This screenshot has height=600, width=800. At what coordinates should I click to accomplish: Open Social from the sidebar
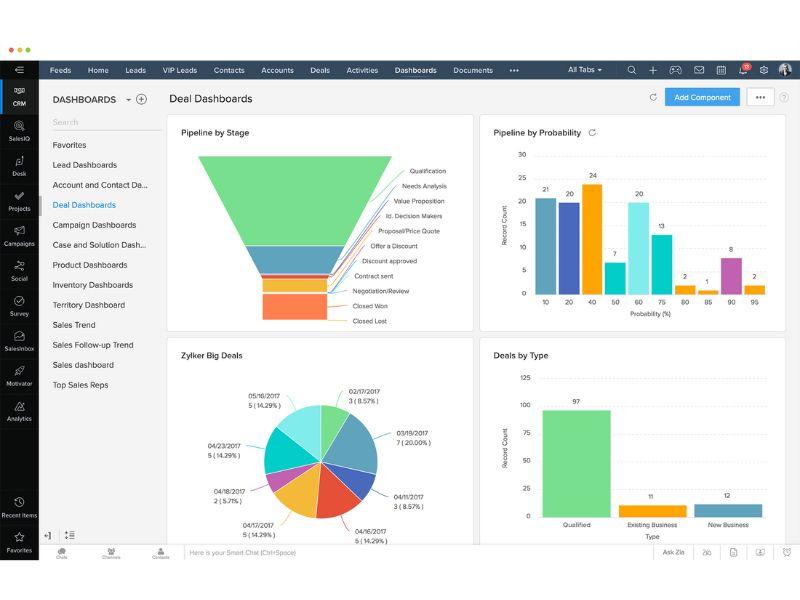click(x=19, y=271)
